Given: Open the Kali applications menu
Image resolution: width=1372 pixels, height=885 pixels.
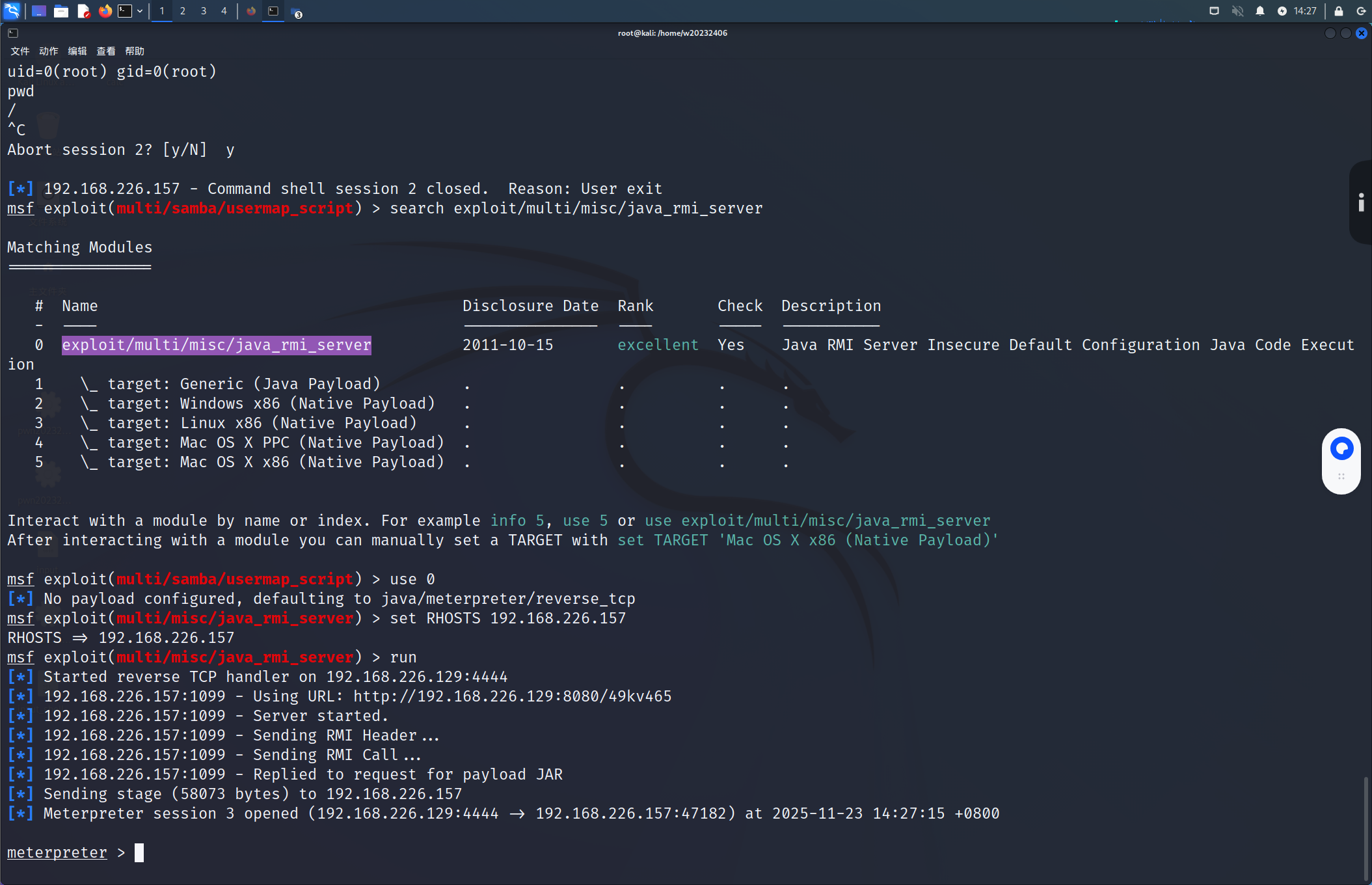Looking at the screenshot, I should [x=12, y=10].
